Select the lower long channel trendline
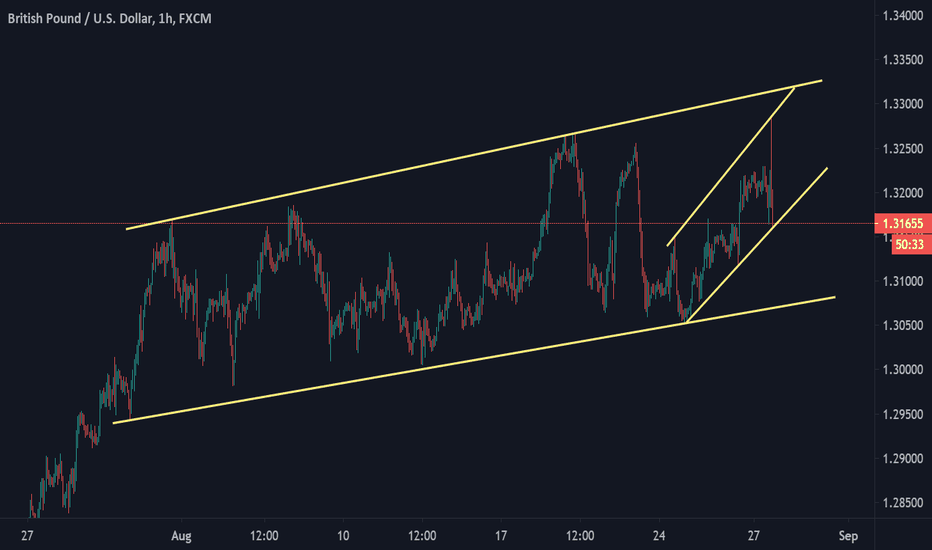Viewport: 932px width, 550px height. click(476, 360)
